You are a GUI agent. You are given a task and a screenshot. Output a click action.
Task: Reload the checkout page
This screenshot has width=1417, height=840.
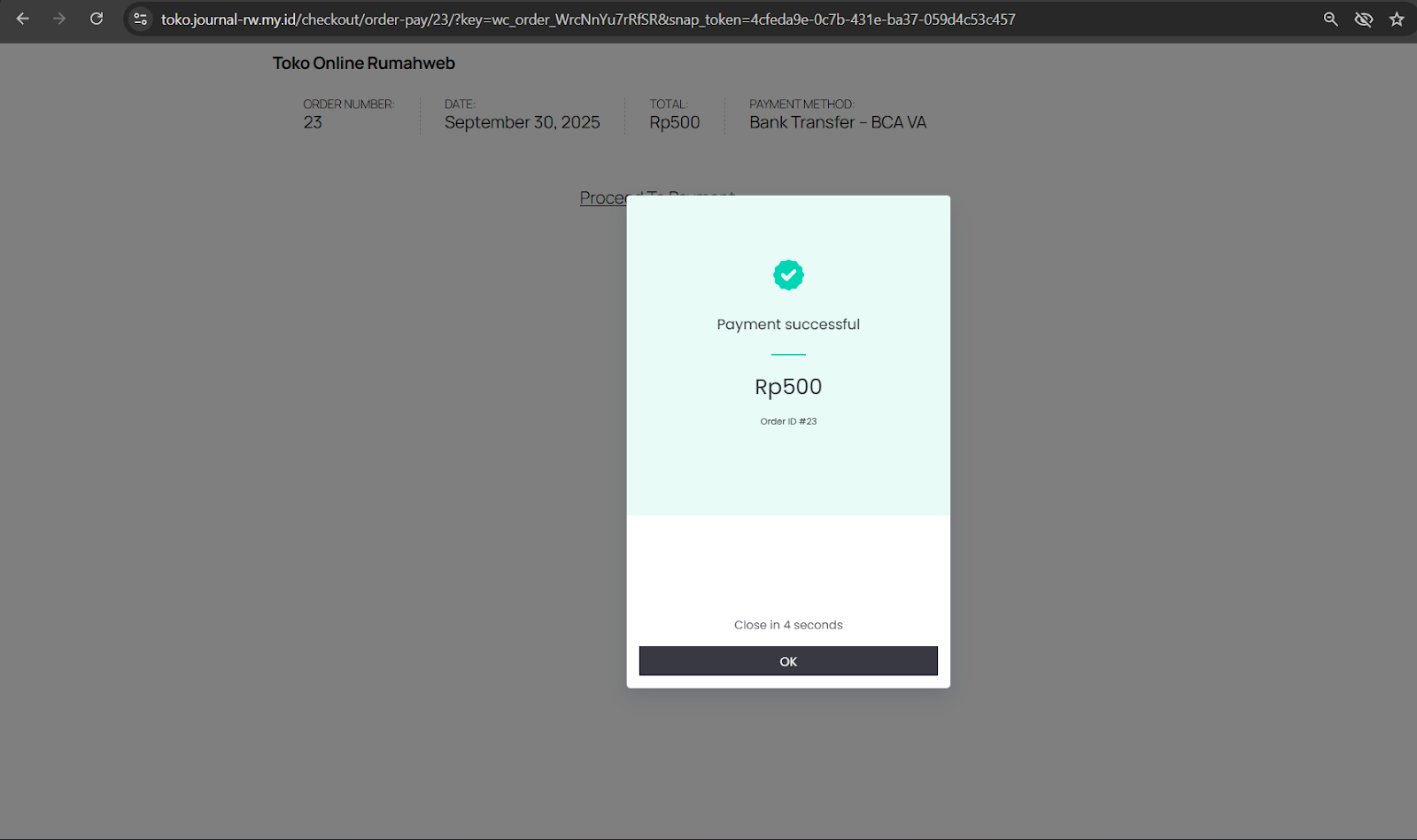pos(97,19)
